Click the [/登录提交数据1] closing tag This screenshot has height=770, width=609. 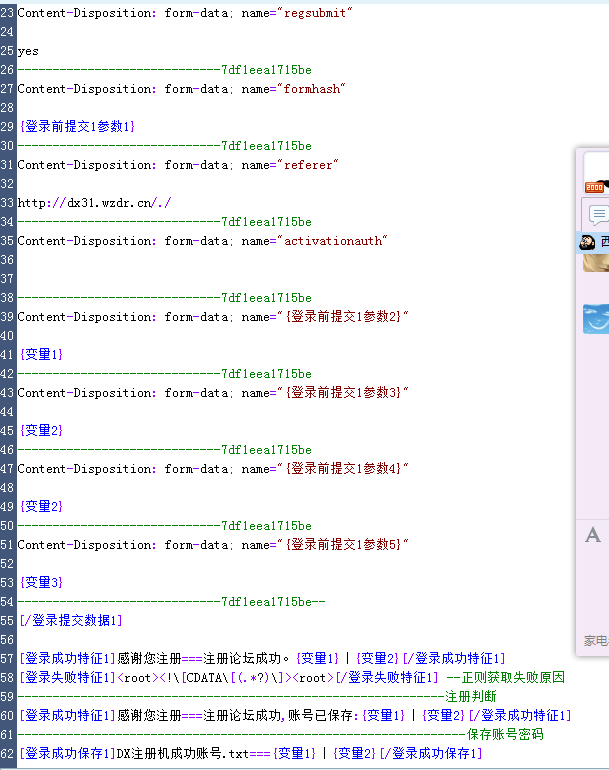click(x=71, y=620)
